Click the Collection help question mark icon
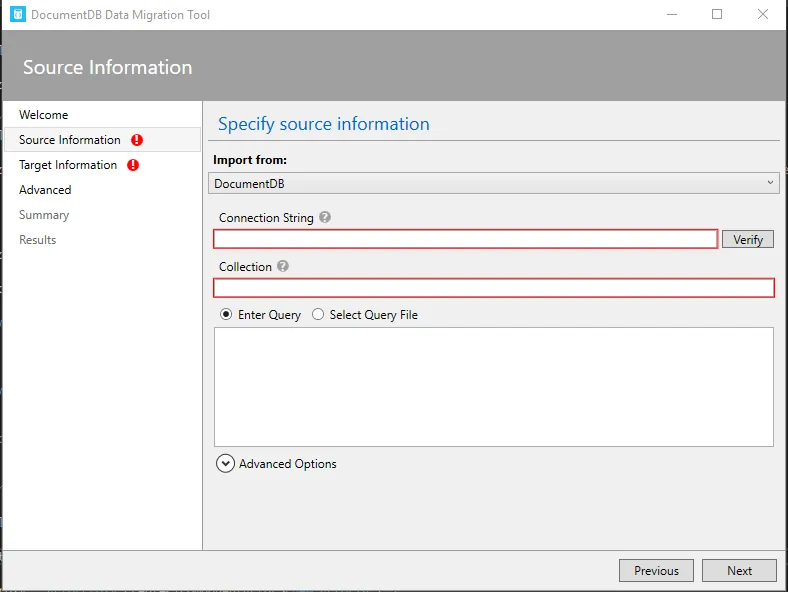788x592 pixels. click(283, 267)
